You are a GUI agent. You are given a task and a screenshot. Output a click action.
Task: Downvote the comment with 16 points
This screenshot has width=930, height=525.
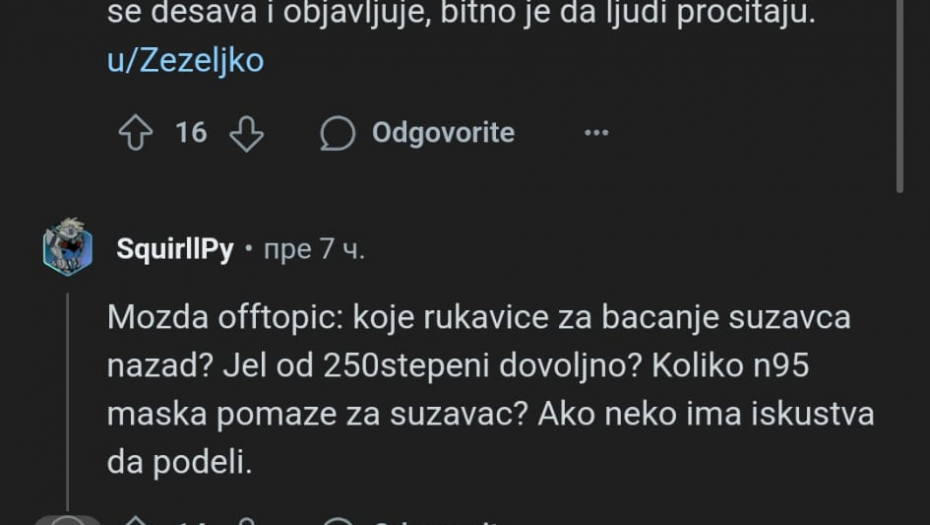tap(246, 133)
